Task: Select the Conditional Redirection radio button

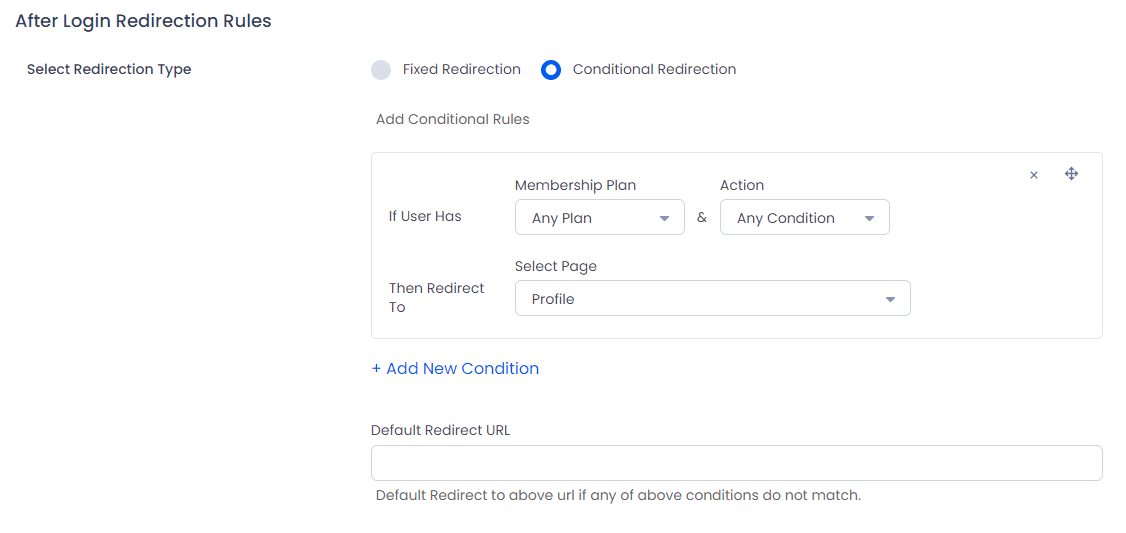Action: 551,70
